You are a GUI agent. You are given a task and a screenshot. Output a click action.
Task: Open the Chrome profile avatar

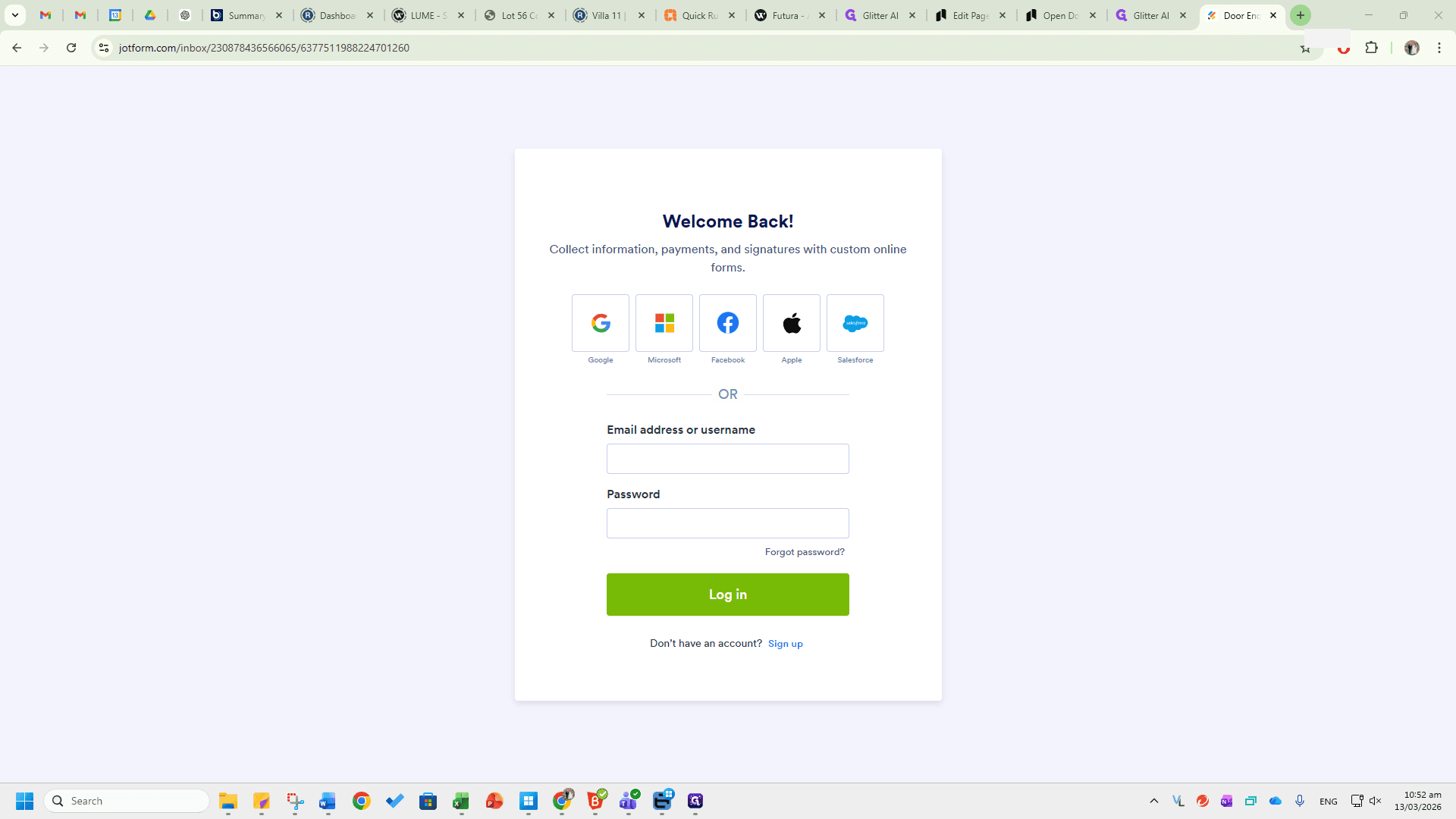pos(1411,48)
